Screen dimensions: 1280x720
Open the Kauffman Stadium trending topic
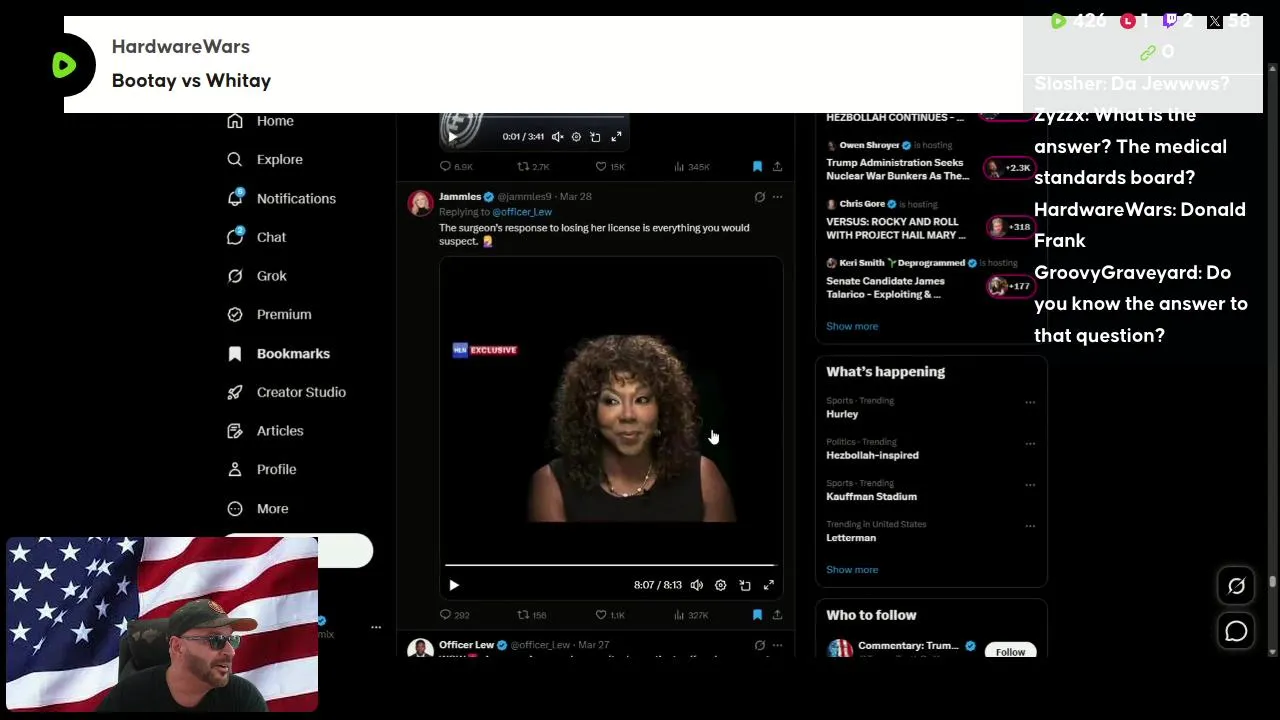[x=931, y=490]
